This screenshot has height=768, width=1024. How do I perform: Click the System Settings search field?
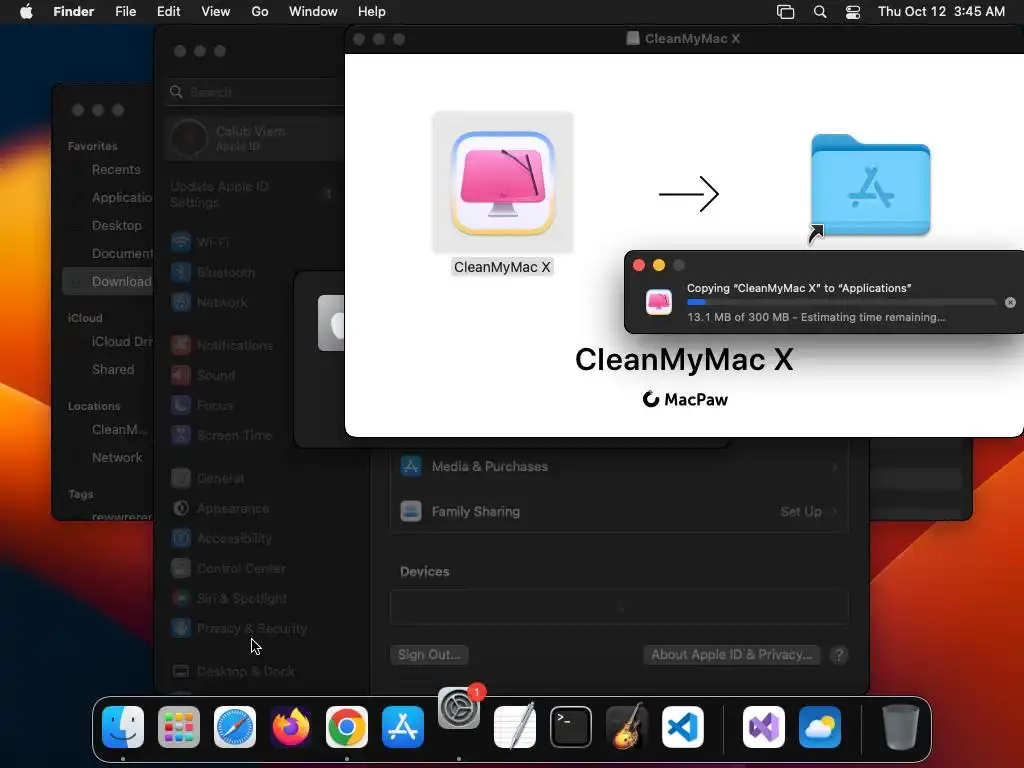click(x=256, y=92)
